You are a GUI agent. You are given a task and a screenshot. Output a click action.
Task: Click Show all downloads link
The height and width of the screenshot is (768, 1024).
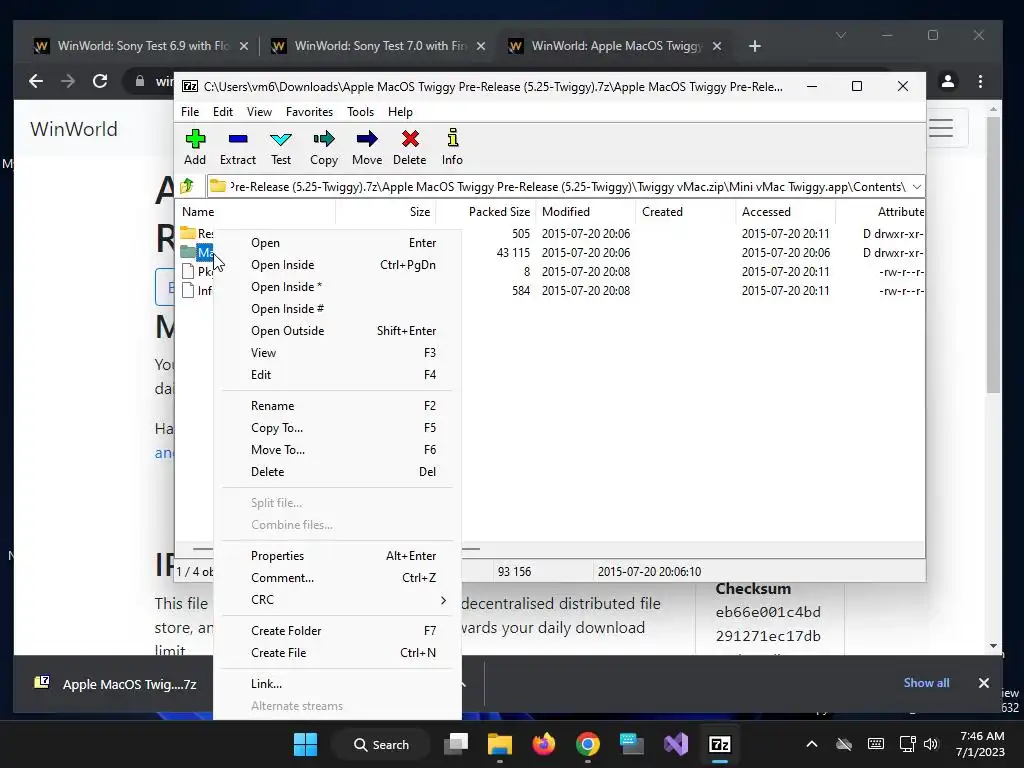(926, 682)
